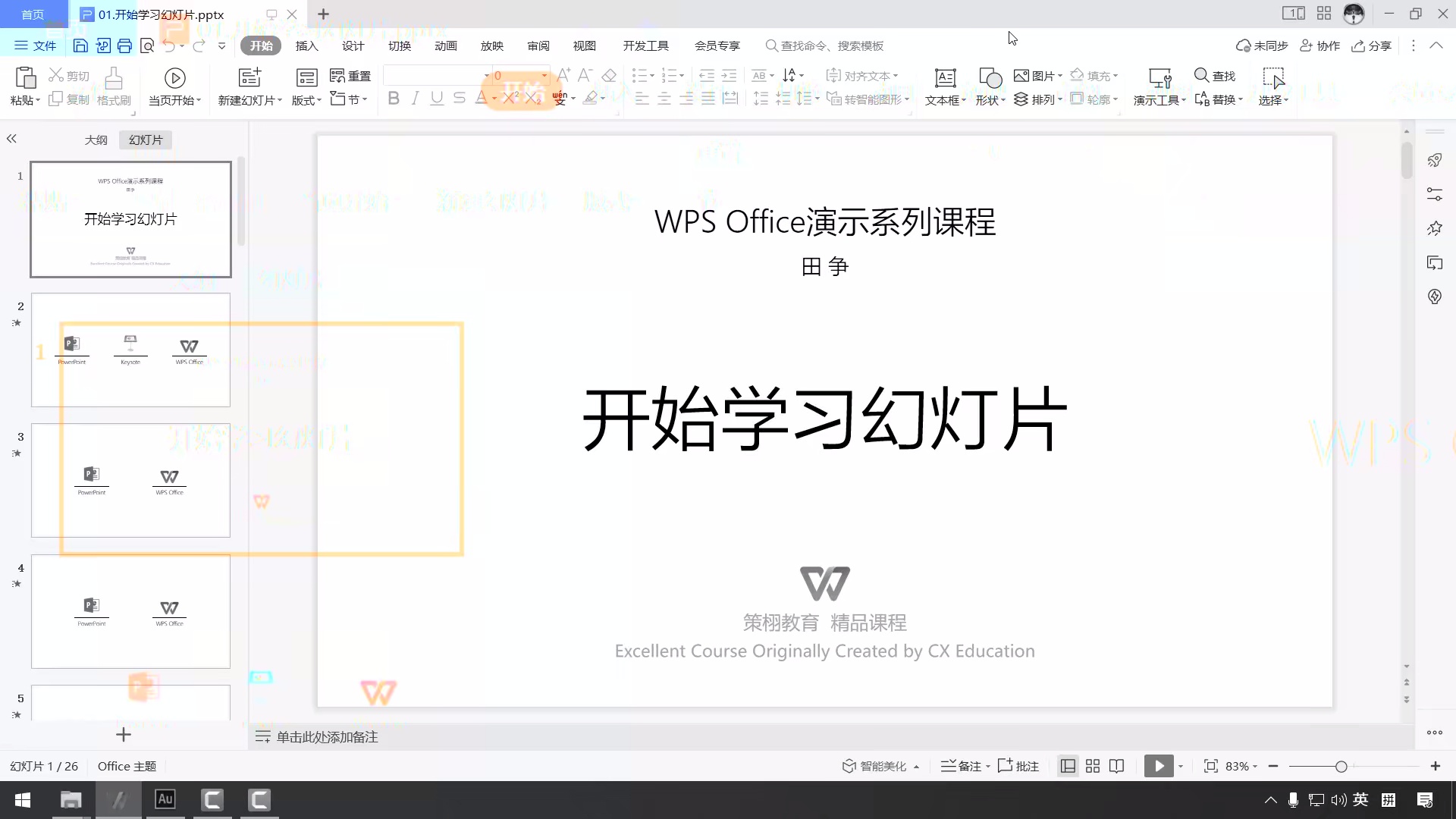This screenshot has width=1456, height=819.
Task: Click the Paste icon
Action: (25, 78)
